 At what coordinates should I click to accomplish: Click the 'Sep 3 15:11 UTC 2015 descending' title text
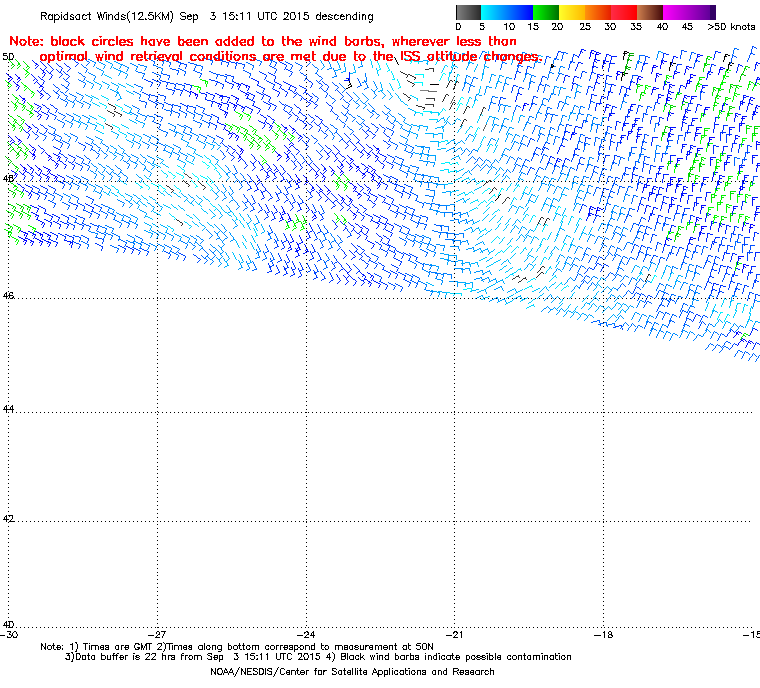[276, 16]
